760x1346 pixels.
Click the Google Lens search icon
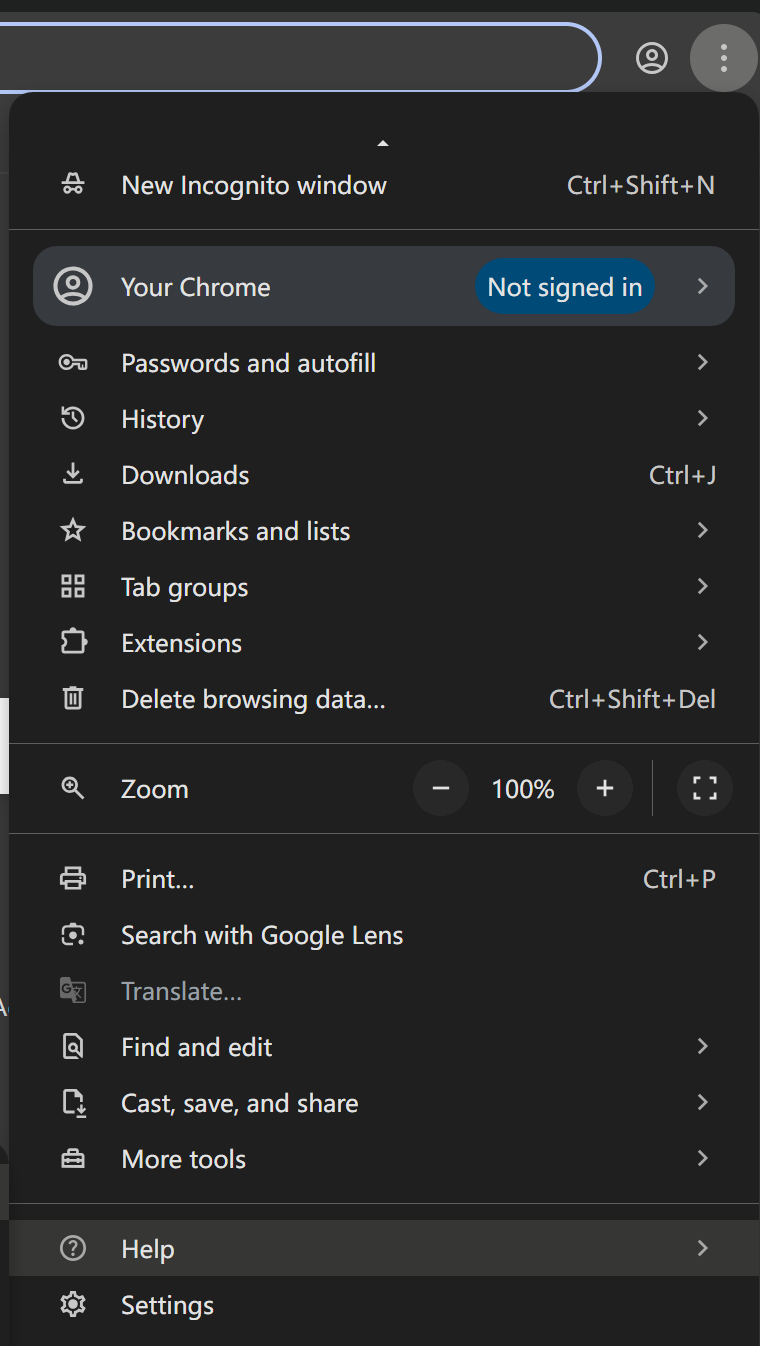(73, 935)
